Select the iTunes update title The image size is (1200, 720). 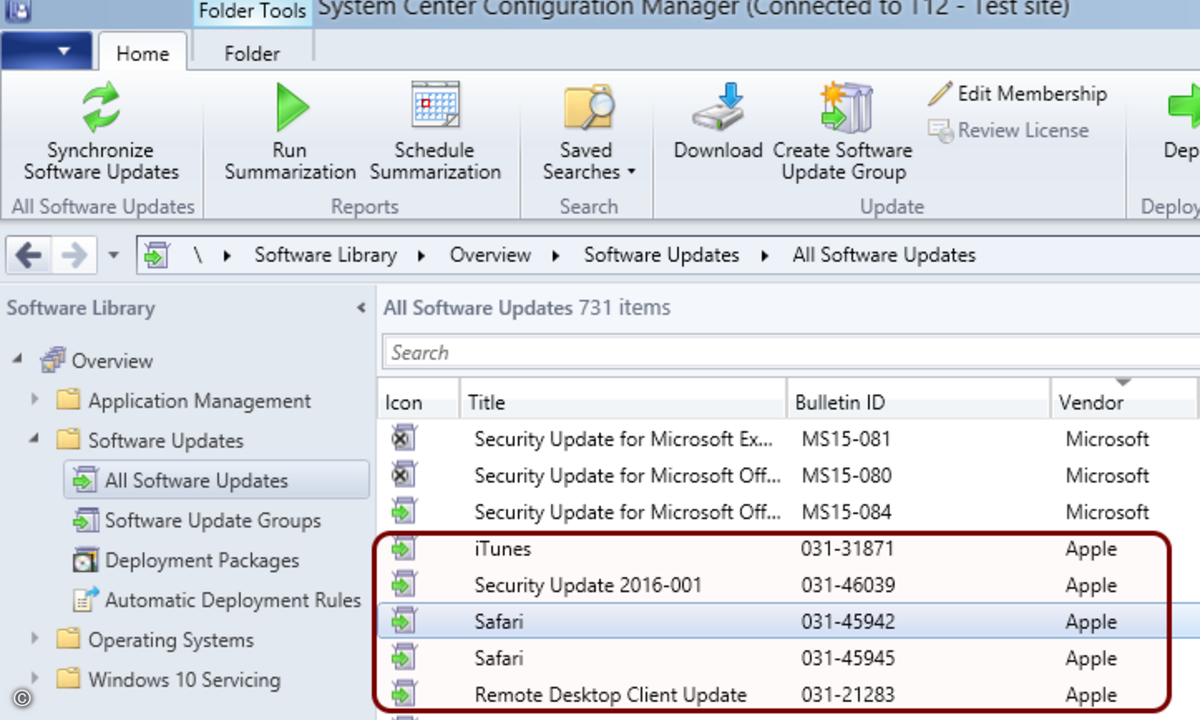(x=503, y=548)
